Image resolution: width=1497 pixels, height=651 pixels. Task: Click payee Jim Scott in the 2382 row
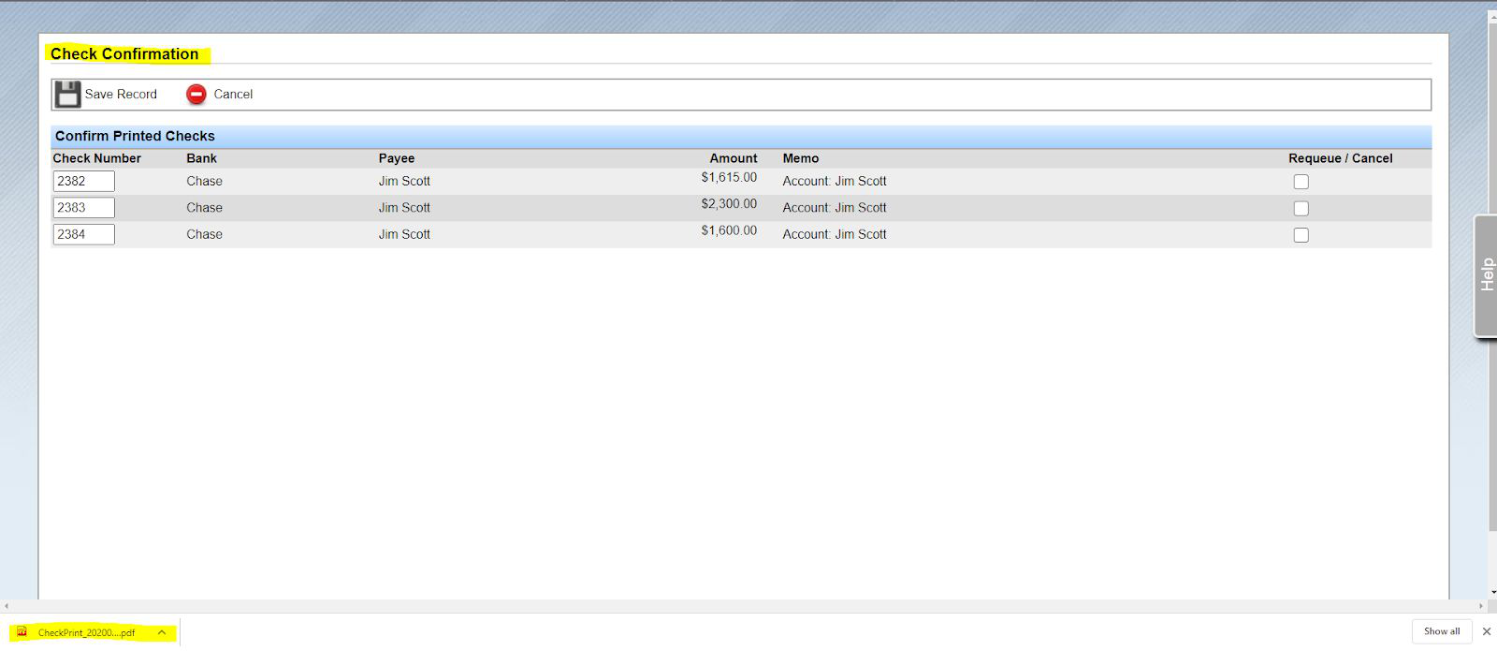click(404, 181)
